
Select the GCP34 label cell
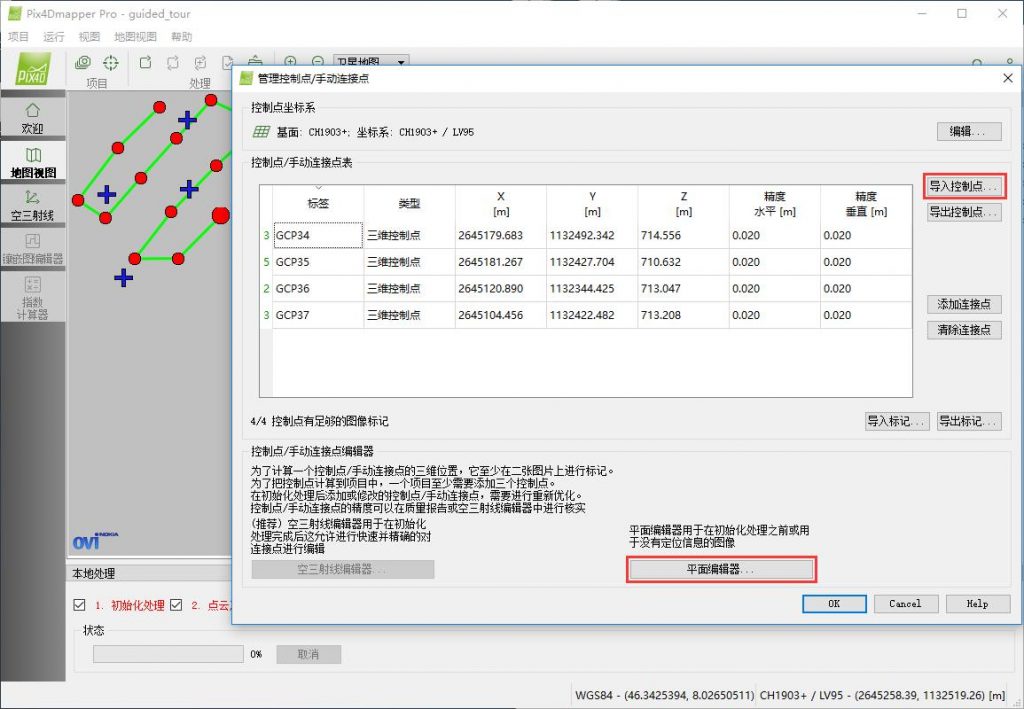point(317,235)
